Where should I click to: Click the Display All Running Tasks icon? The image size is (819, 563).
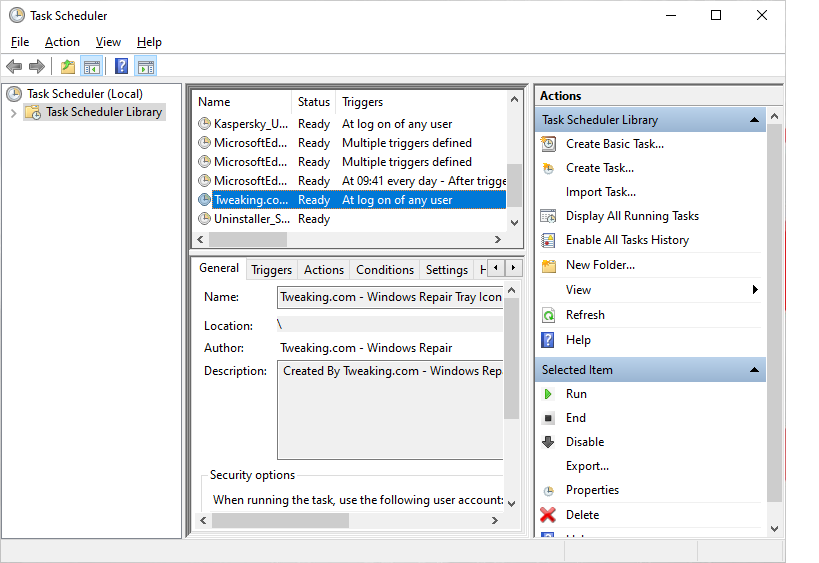point(548,216)
